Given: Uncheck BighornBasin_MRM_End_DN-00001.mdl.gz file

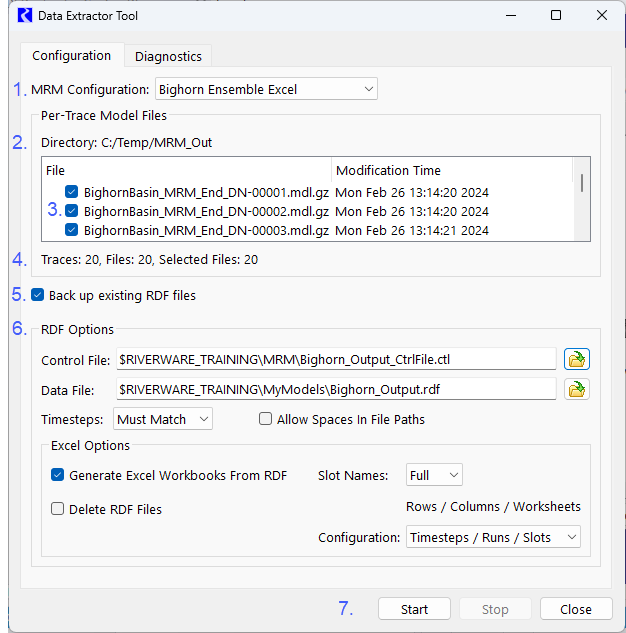Looking at the screenshot, I should 71,192.
